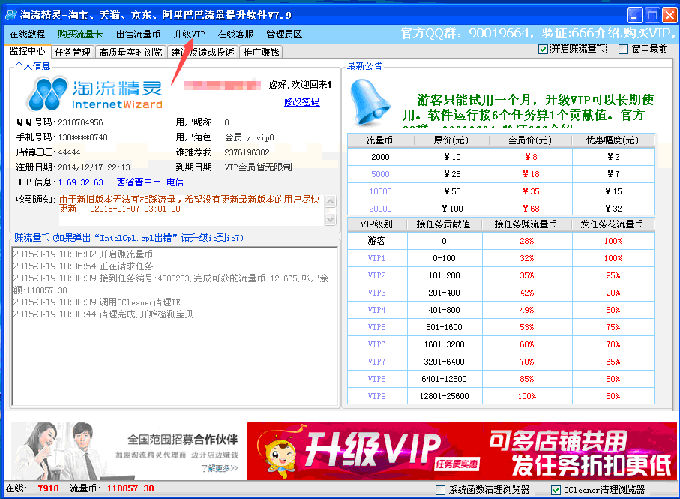This screenshot has height=499, width=680.
Task: Switch to the fourth tab before 推广赚钱
Action: click(x=203, y=52)
